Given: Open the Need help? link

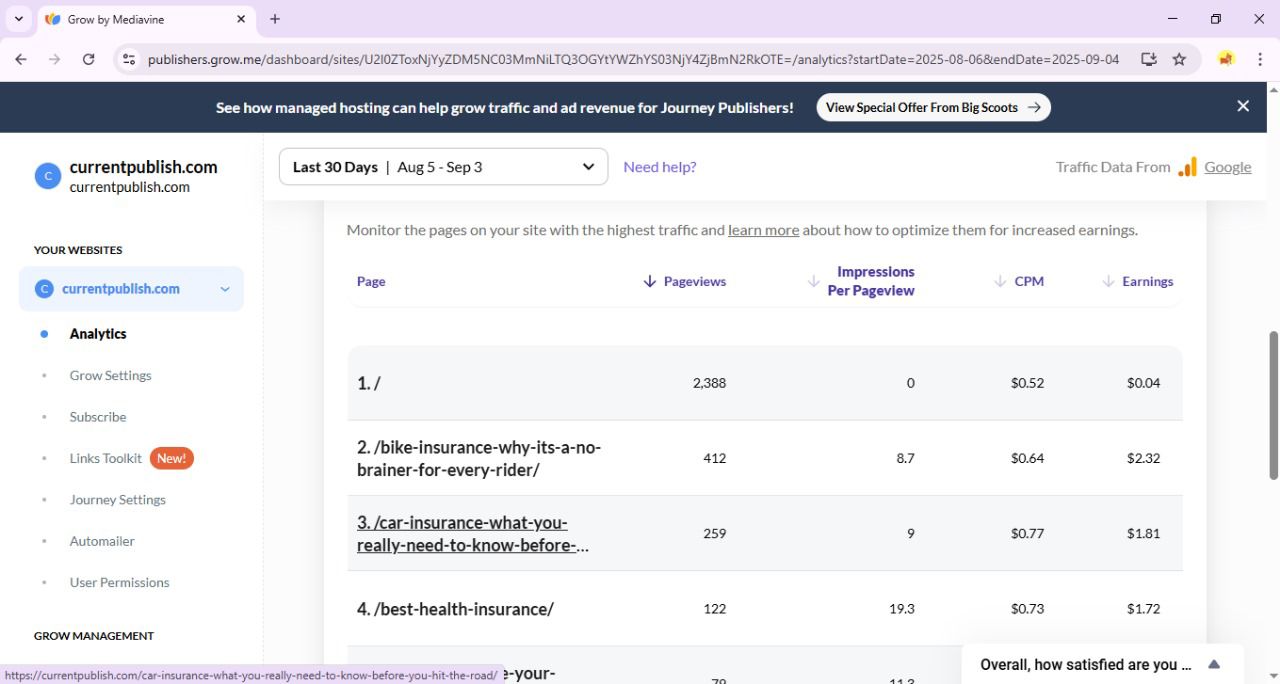Looking at the screenshot, I should pos(660,167).
